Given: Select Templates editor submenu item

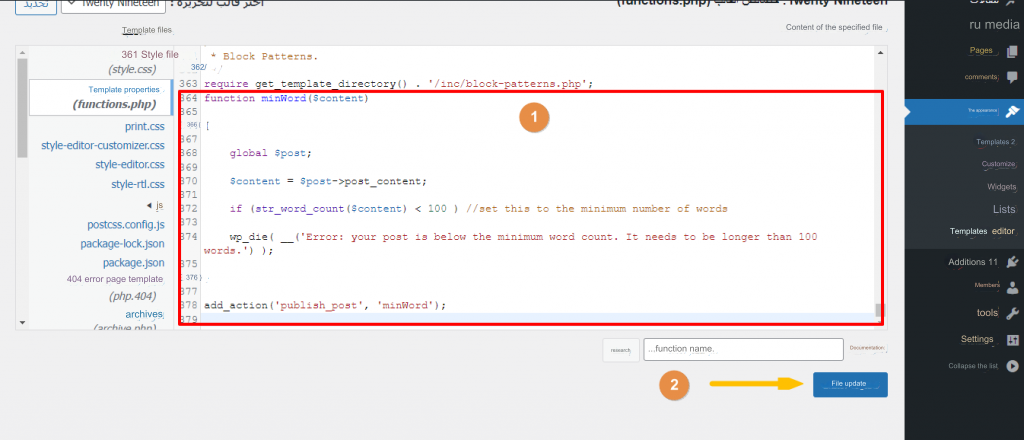Looking at the screenshot, I should coord(982,231).
